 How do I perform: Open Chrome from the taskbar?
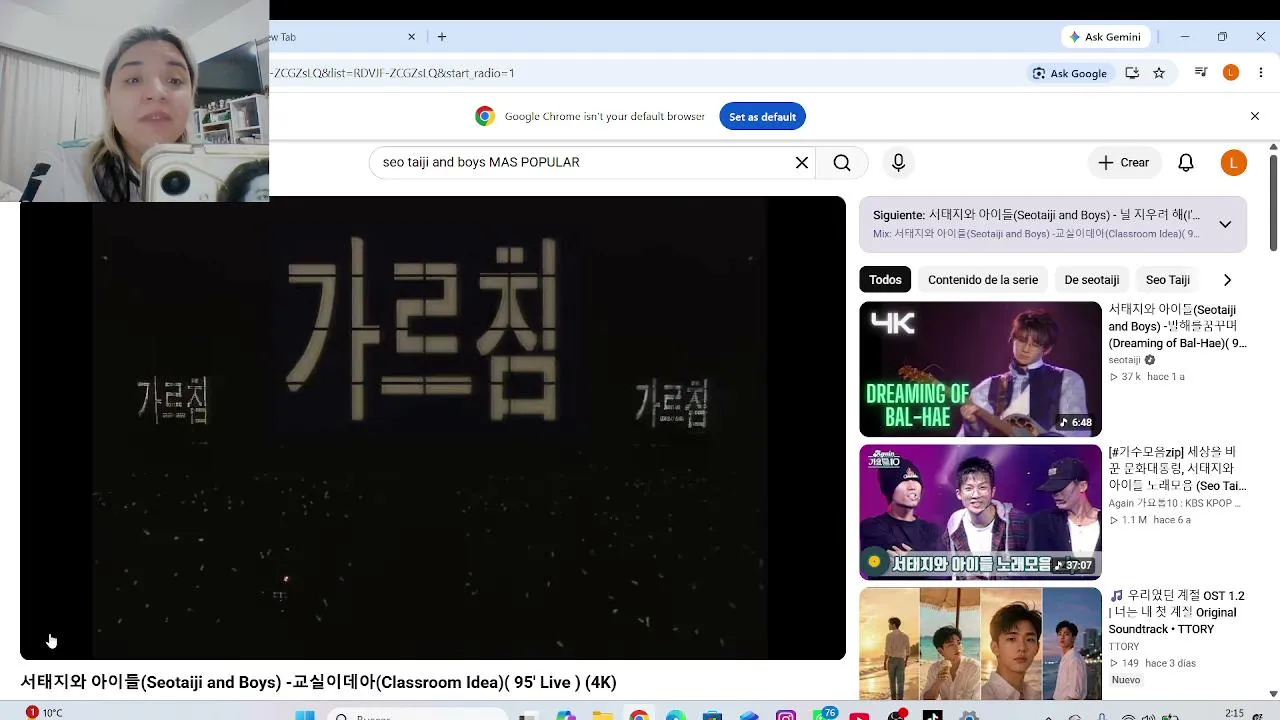pos(638,715)
